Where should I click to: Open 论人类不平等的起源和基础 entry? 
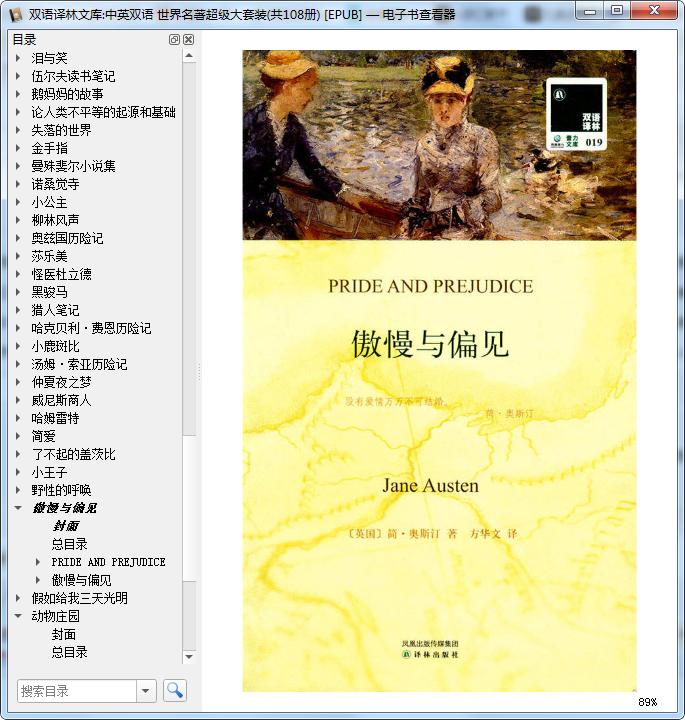103,112
